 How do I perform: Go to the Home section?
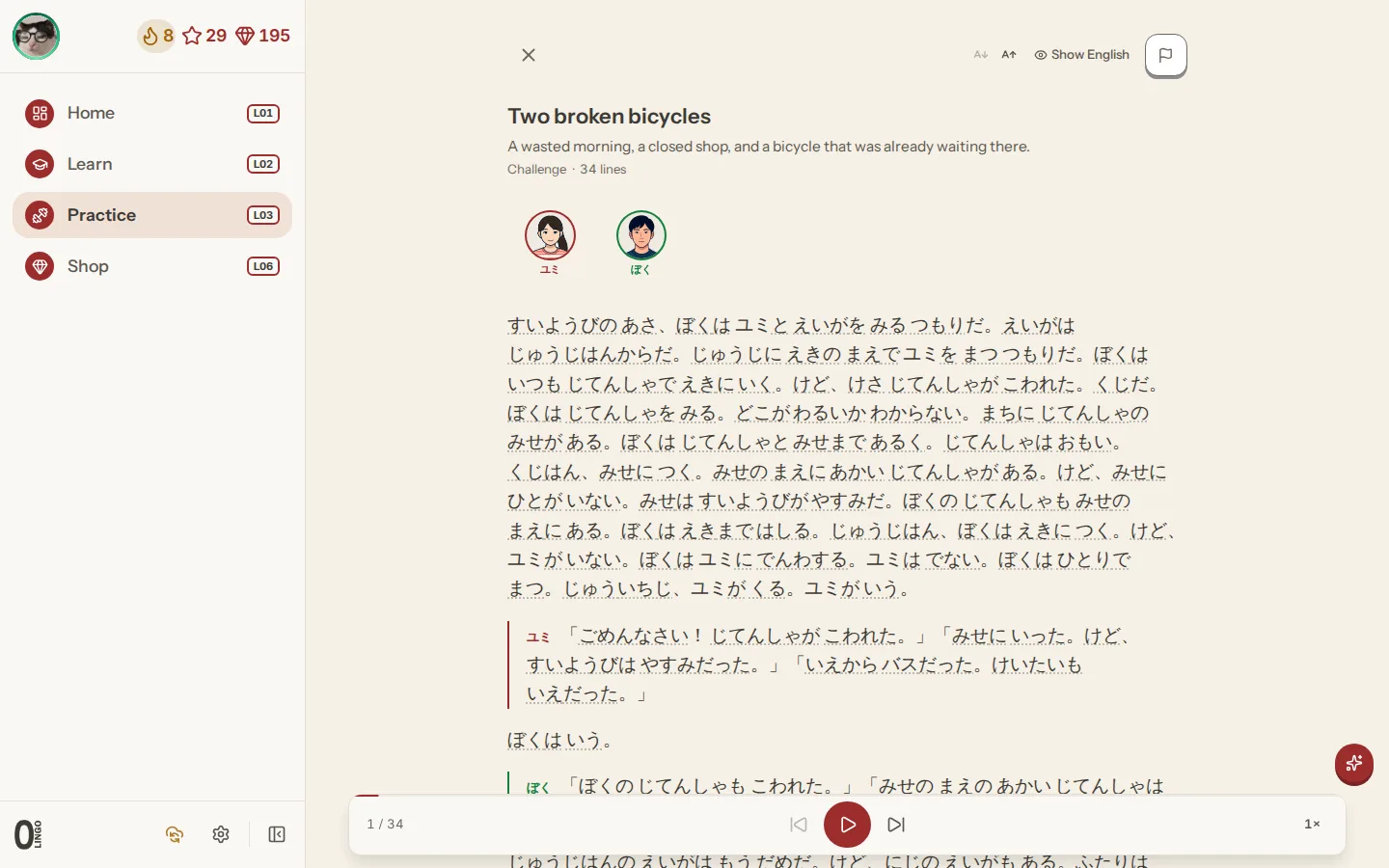(152, 113)
